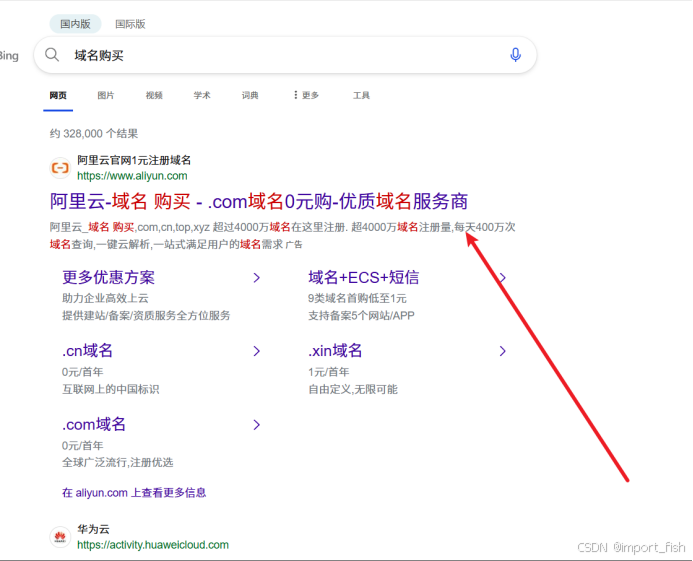Click the 支持备案5个网站/APP text
Viewport: 693px width, 561px height.
(361, 316)
